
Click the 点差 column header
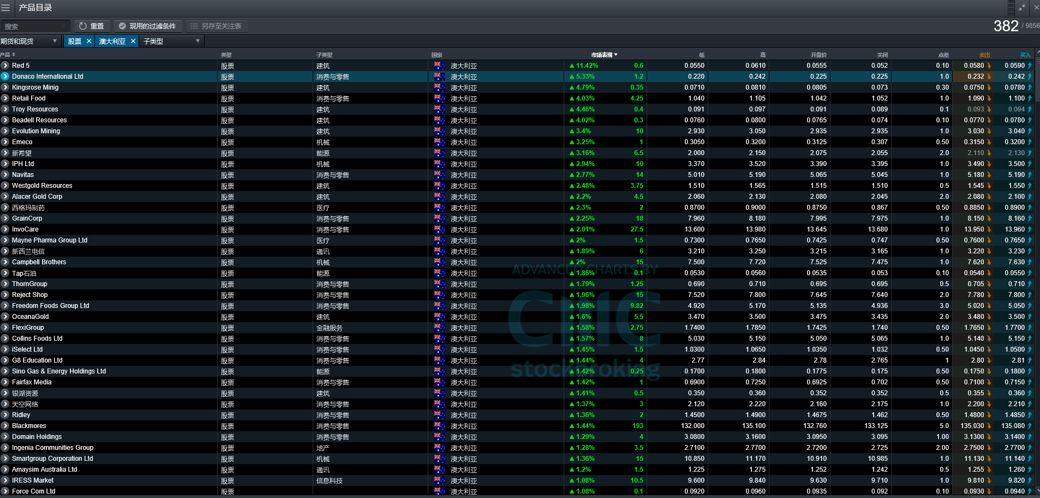coord(943,54)
